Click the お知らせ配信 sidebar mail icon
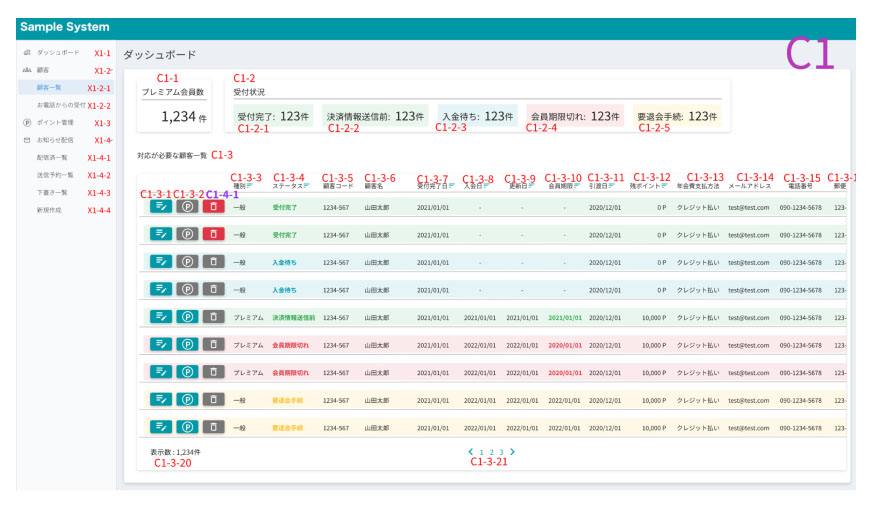This screenshot has width=872, height=506. pos(27,140)
